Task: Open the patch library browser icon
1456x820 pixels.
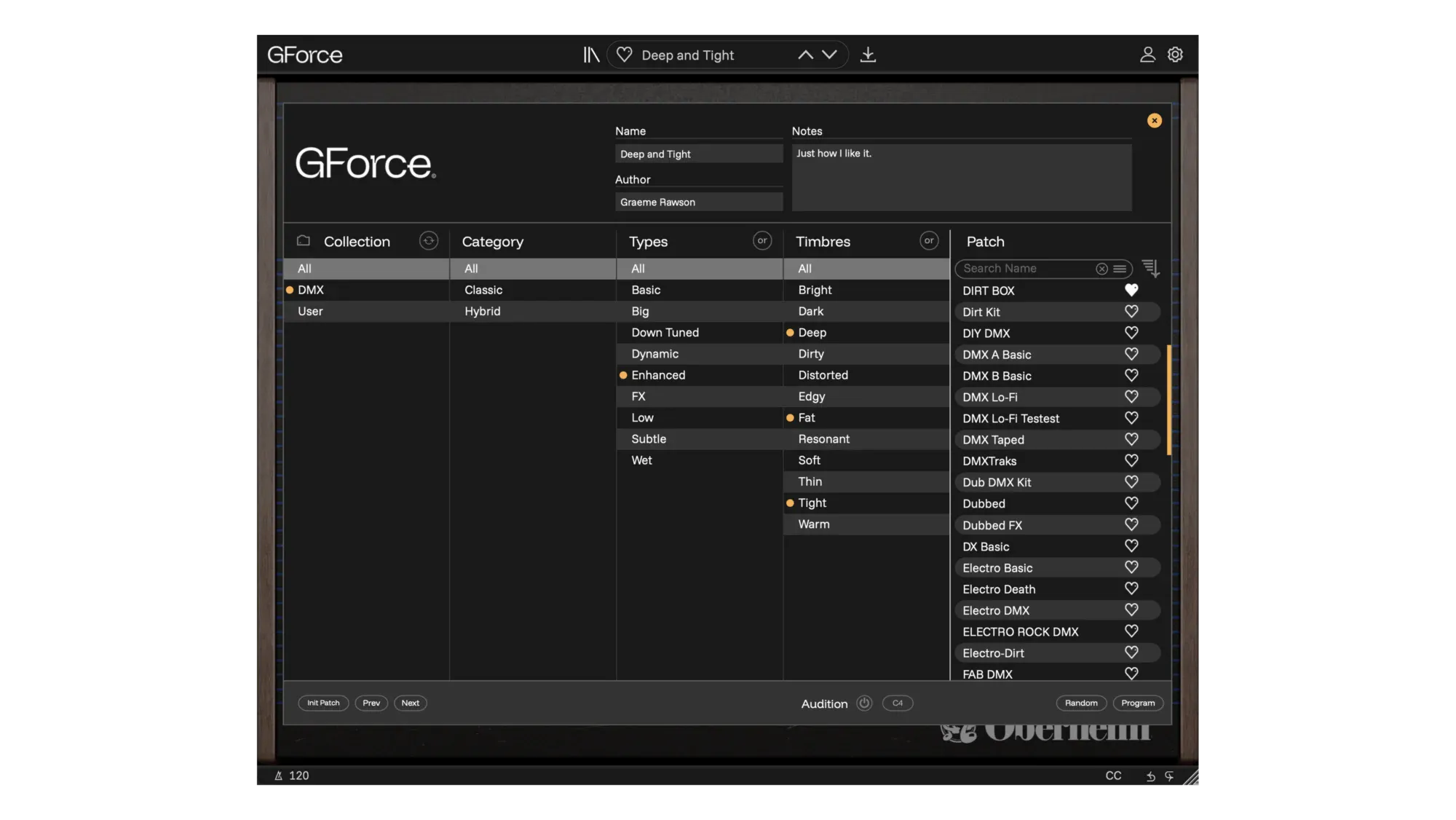Action: (x=590, y=55)
